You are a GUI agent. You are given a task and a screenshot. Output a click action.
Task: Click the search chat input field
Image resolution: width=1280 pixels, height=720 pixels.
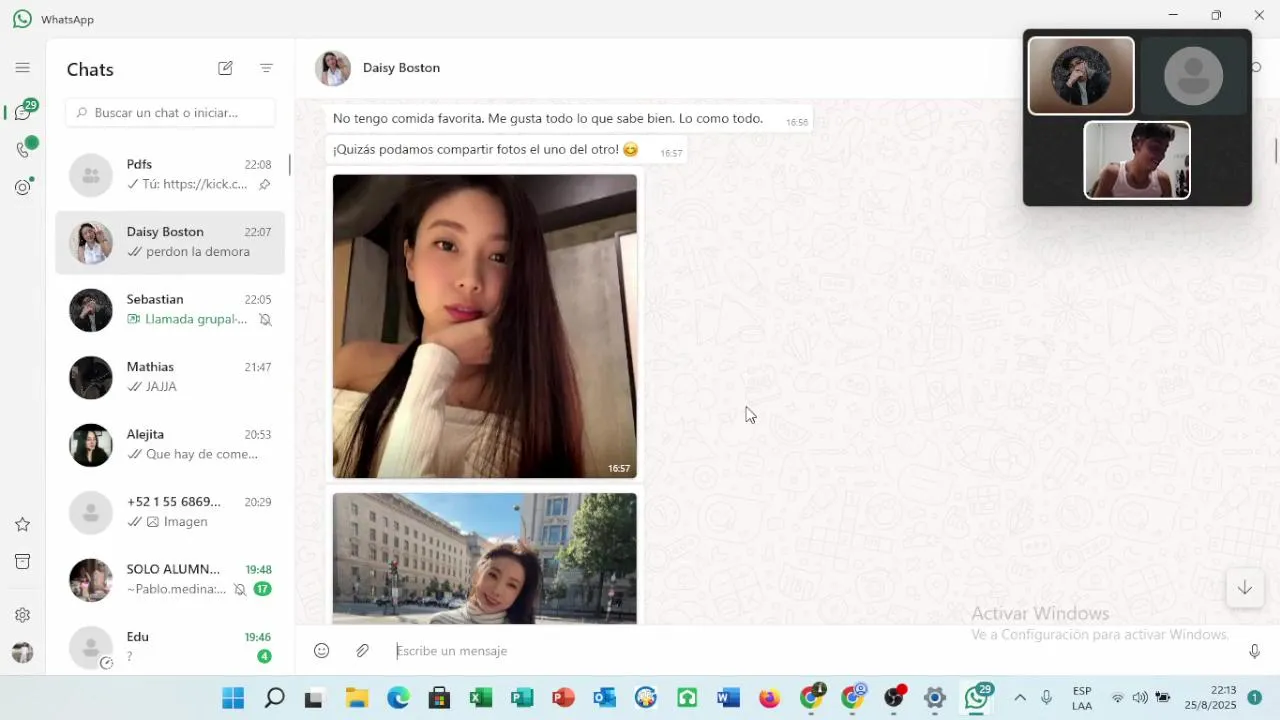[170, 113]
